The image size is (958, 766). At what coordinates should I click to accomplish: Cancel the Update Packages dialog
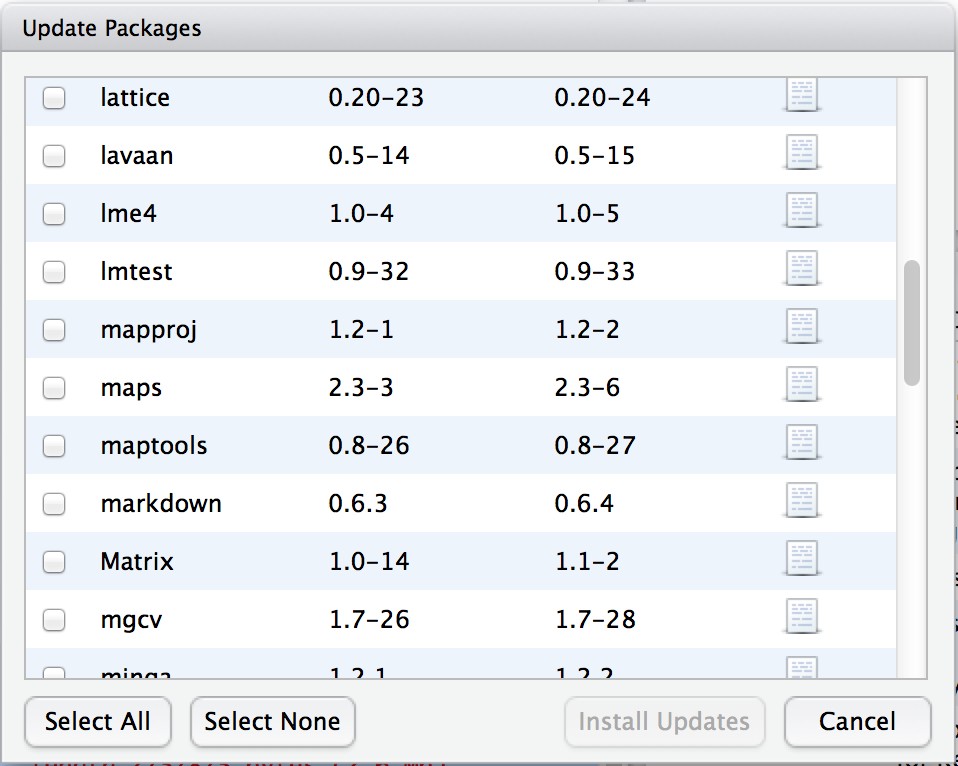point(857,722)
